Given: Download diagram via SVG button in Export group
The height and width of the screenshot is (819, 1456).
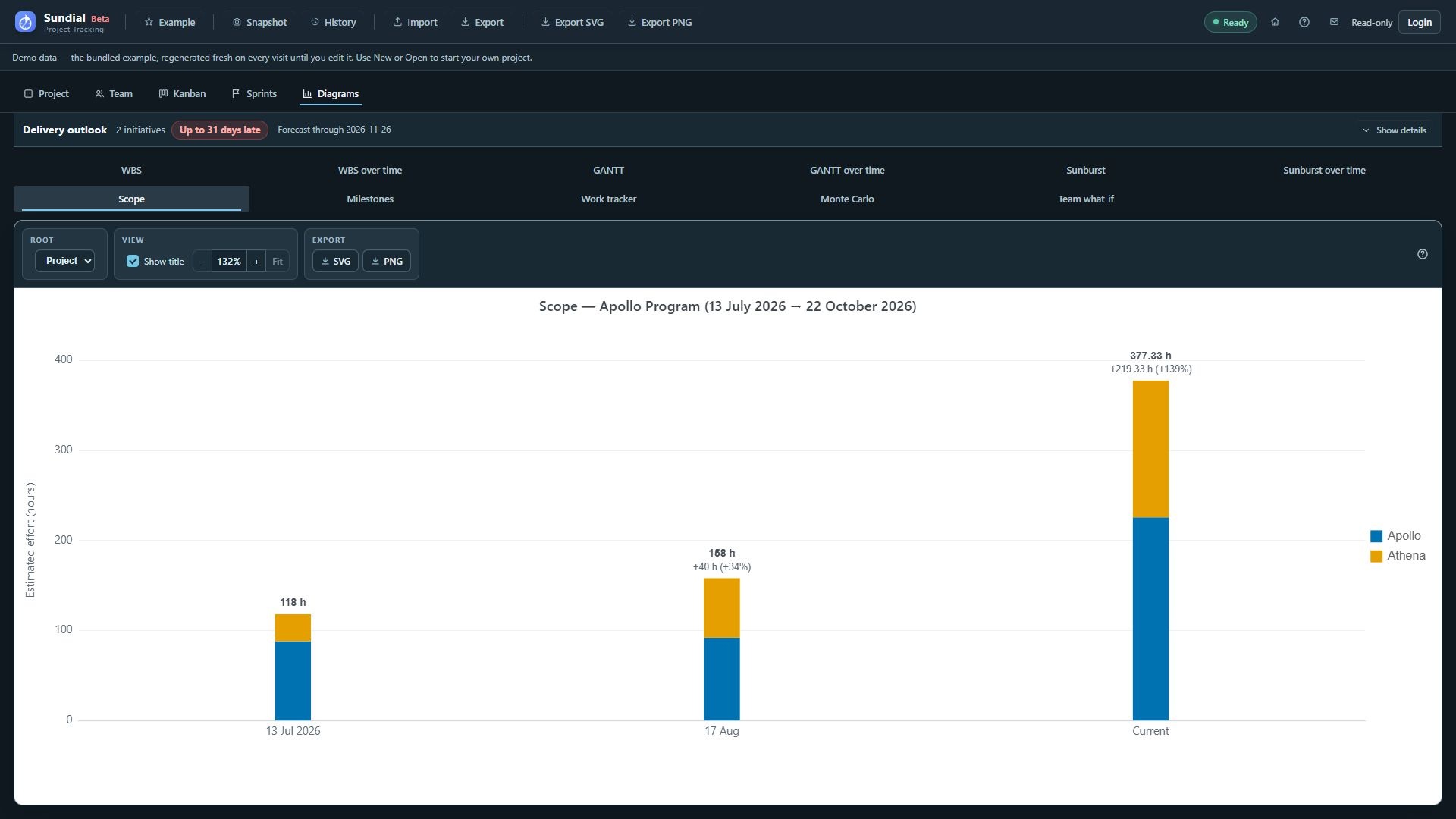Looking at the screenshot, I should 335,261.
